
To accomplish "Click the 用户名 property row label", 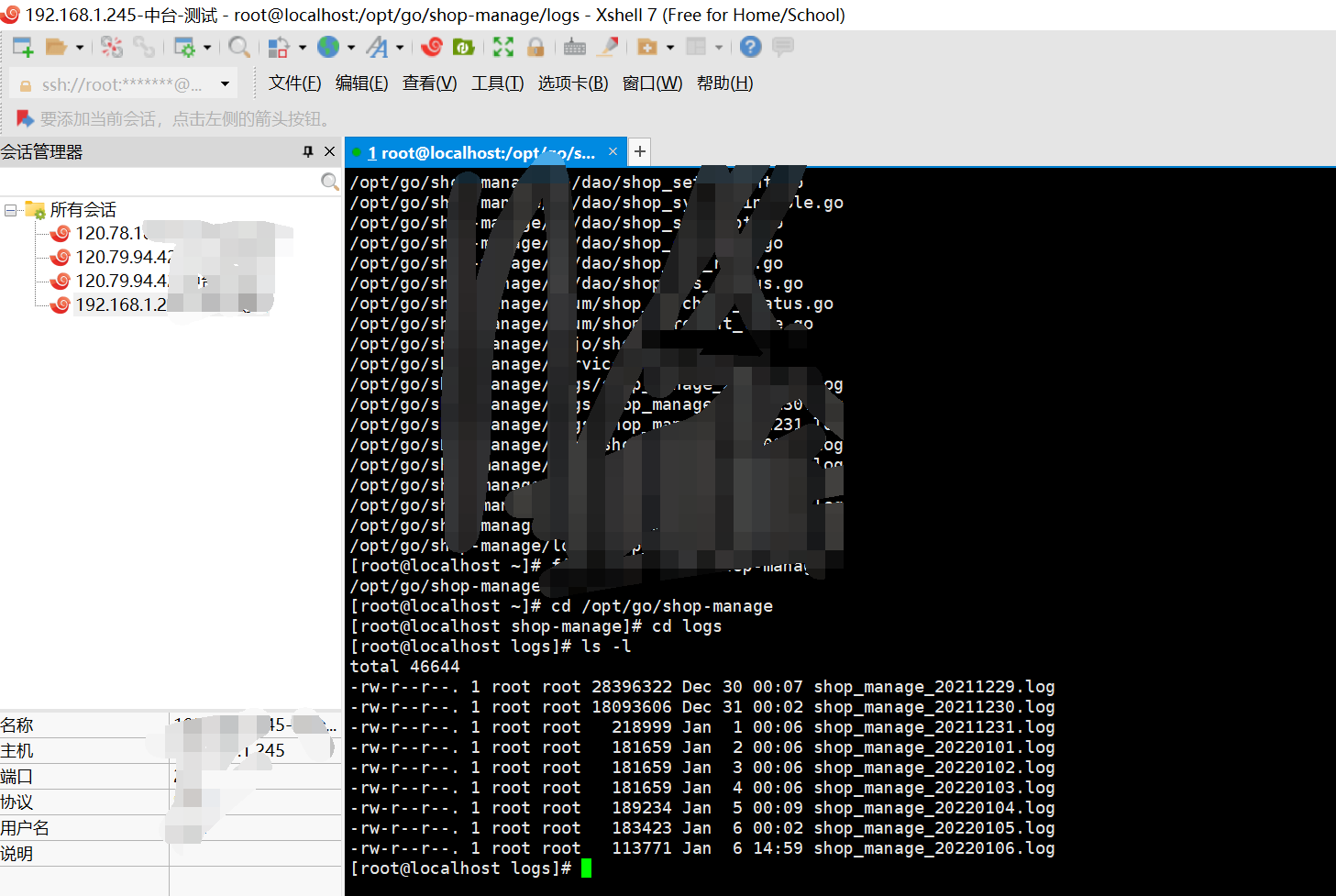I will 25,828.
